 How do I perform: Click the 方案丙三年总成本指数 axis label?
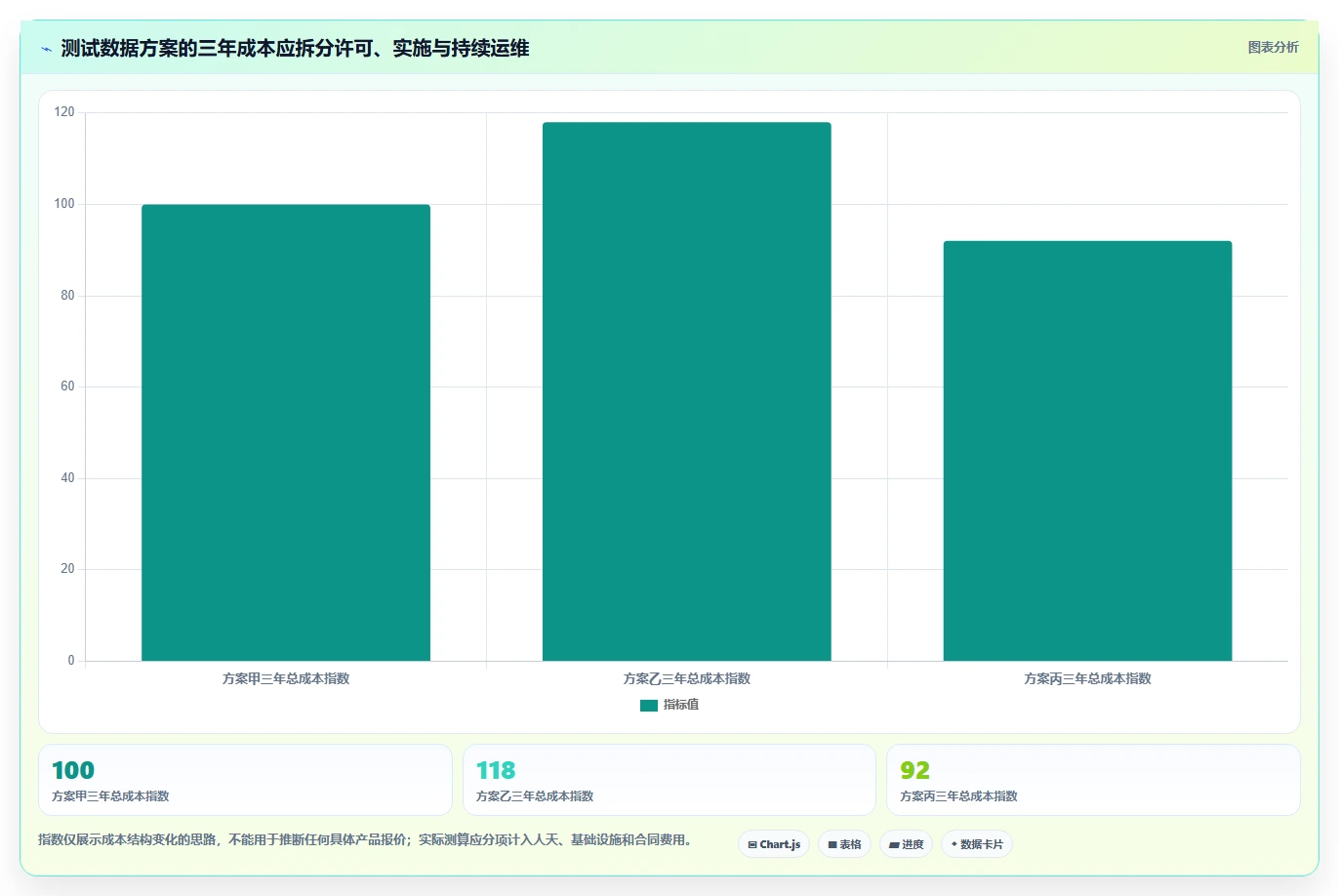point(1087,678)
